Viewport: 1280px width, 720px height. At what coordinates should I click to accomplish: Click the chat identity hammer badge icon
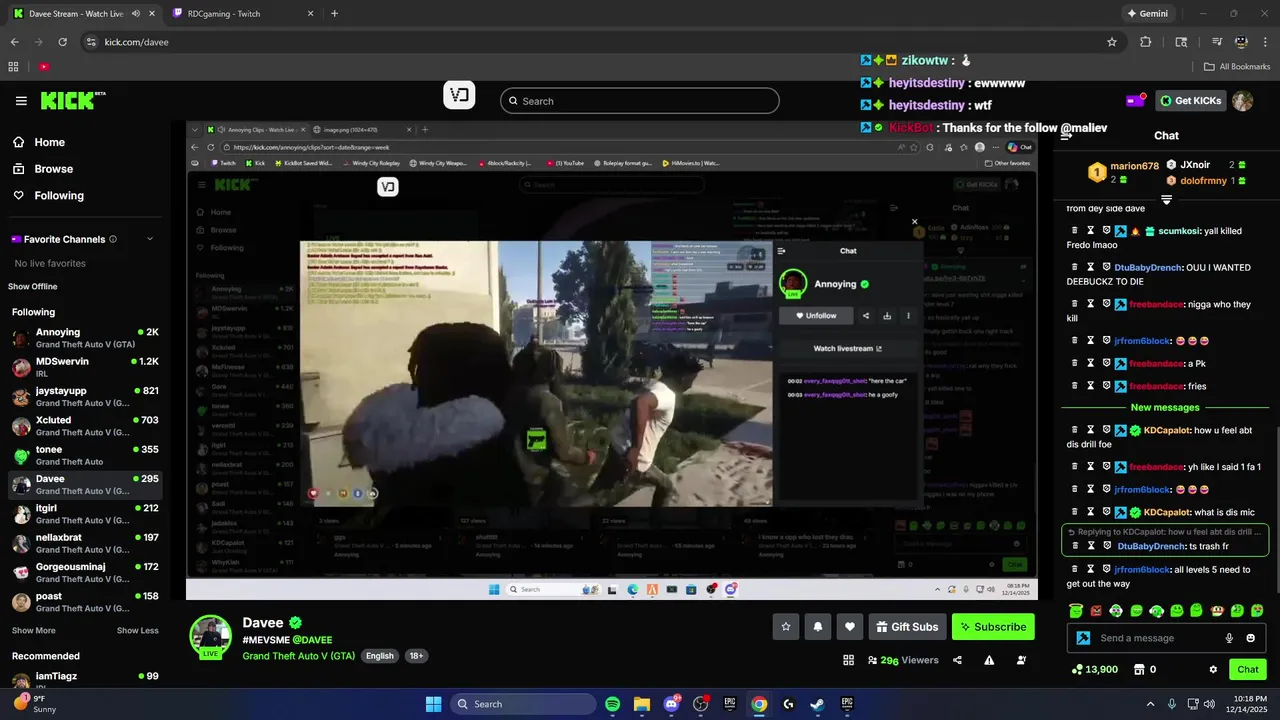1083,638
